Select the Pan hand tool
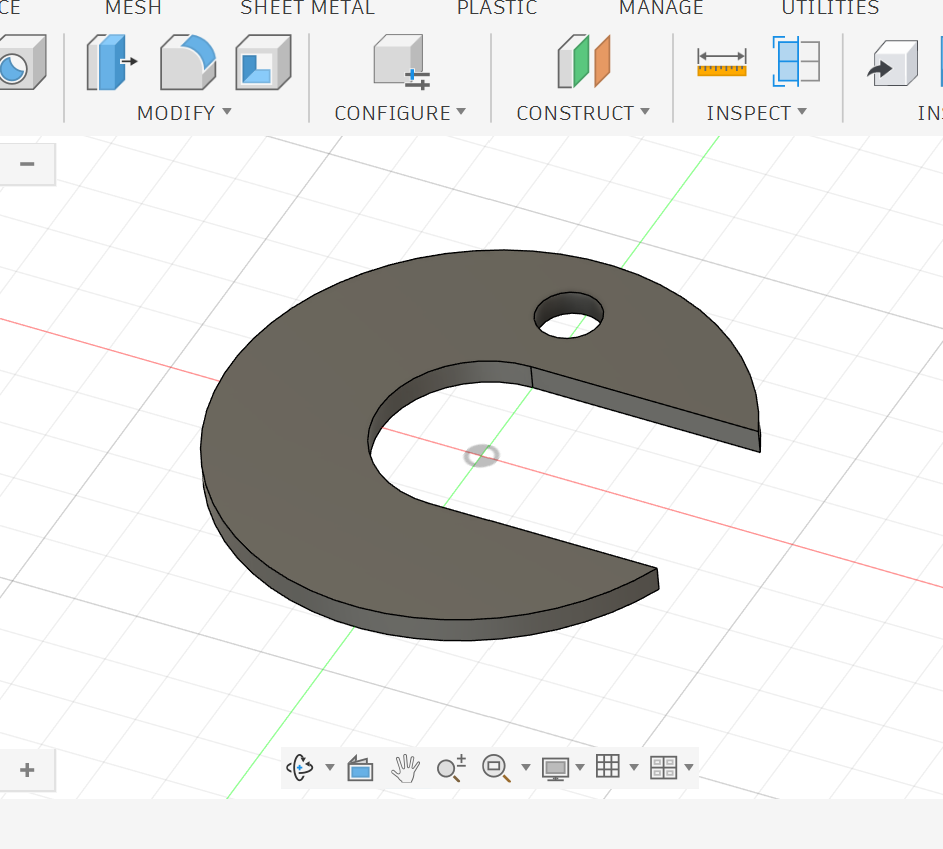 (405, 768)
